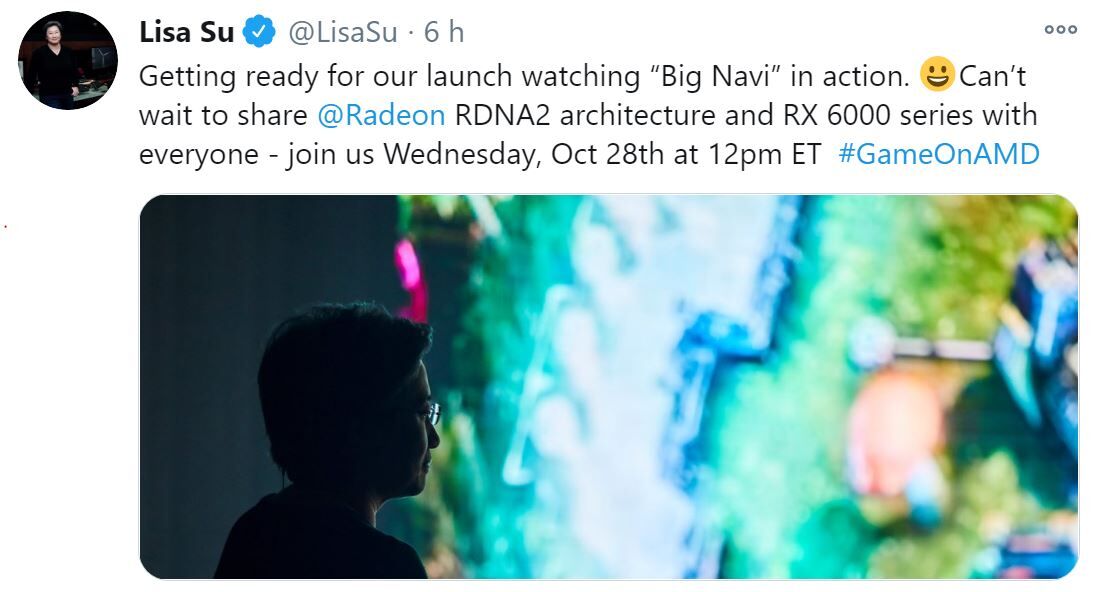This screenshot has width=1101, height=592.
Task: Click the blue verified checkmark badge
Action: pos(259,32)
